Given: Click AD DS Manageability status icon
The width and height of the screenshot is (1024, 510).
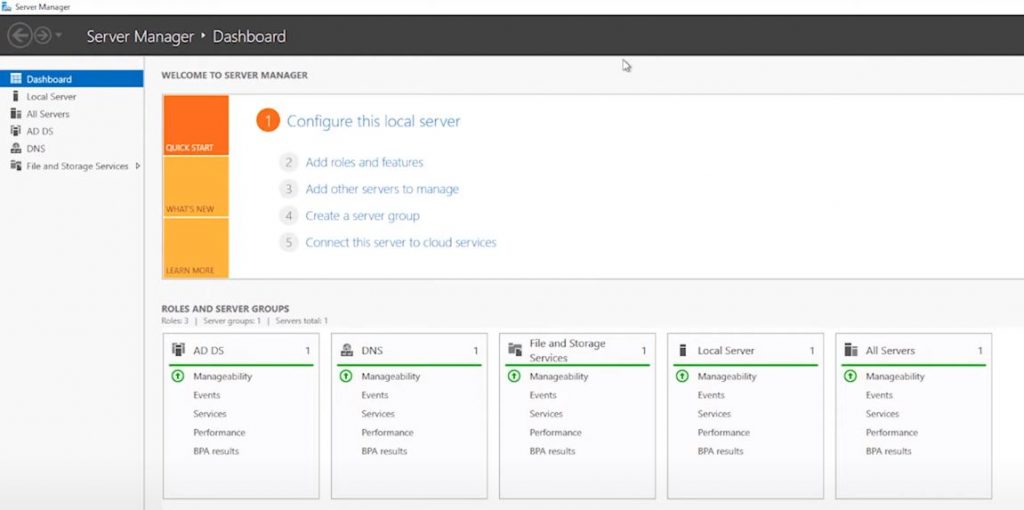Looking at the screenshot, I should [178, 376].
